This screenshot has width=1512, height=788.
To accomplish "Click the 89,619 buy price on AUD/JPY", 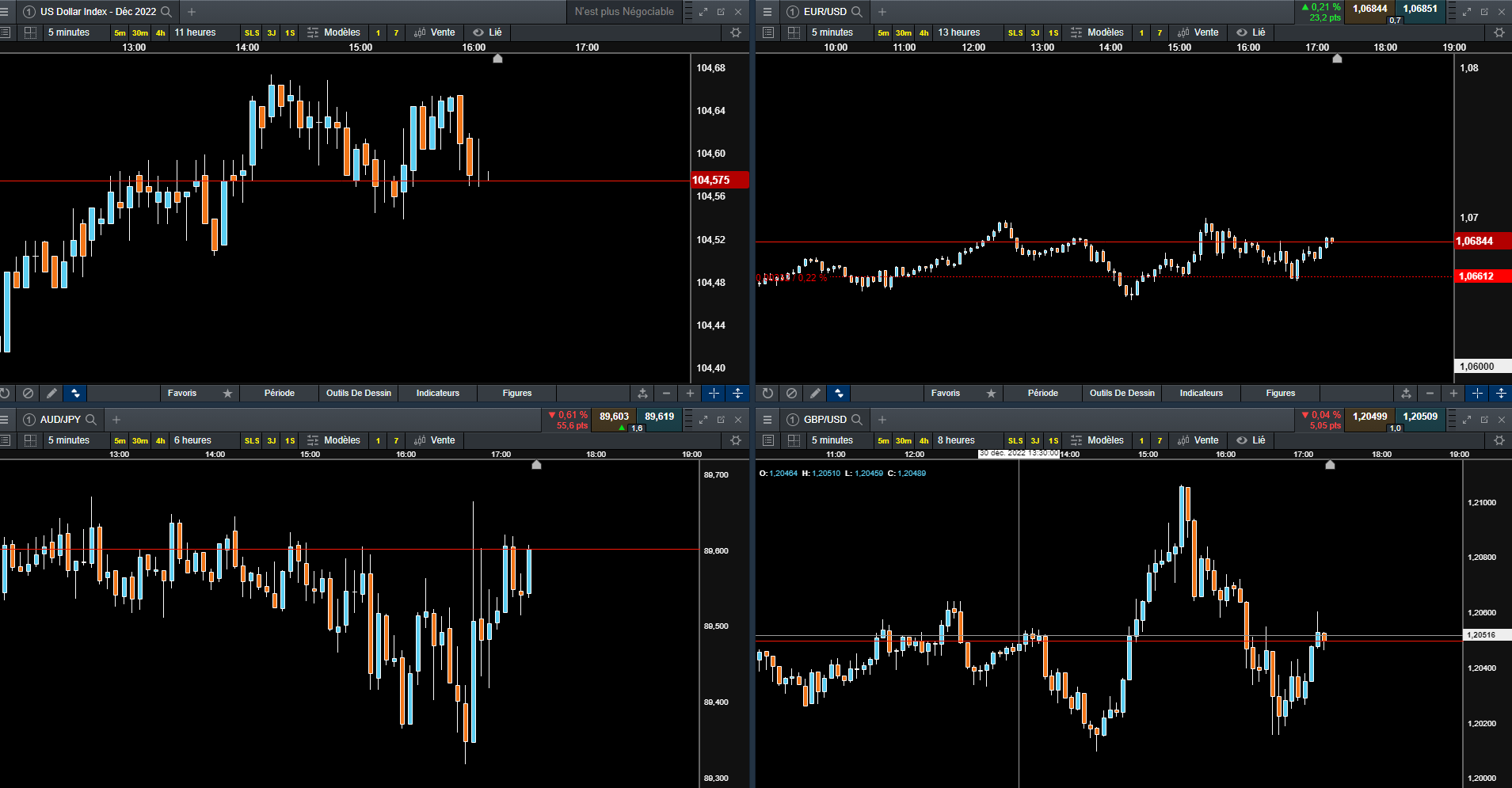I will click(x=659, y=417).
